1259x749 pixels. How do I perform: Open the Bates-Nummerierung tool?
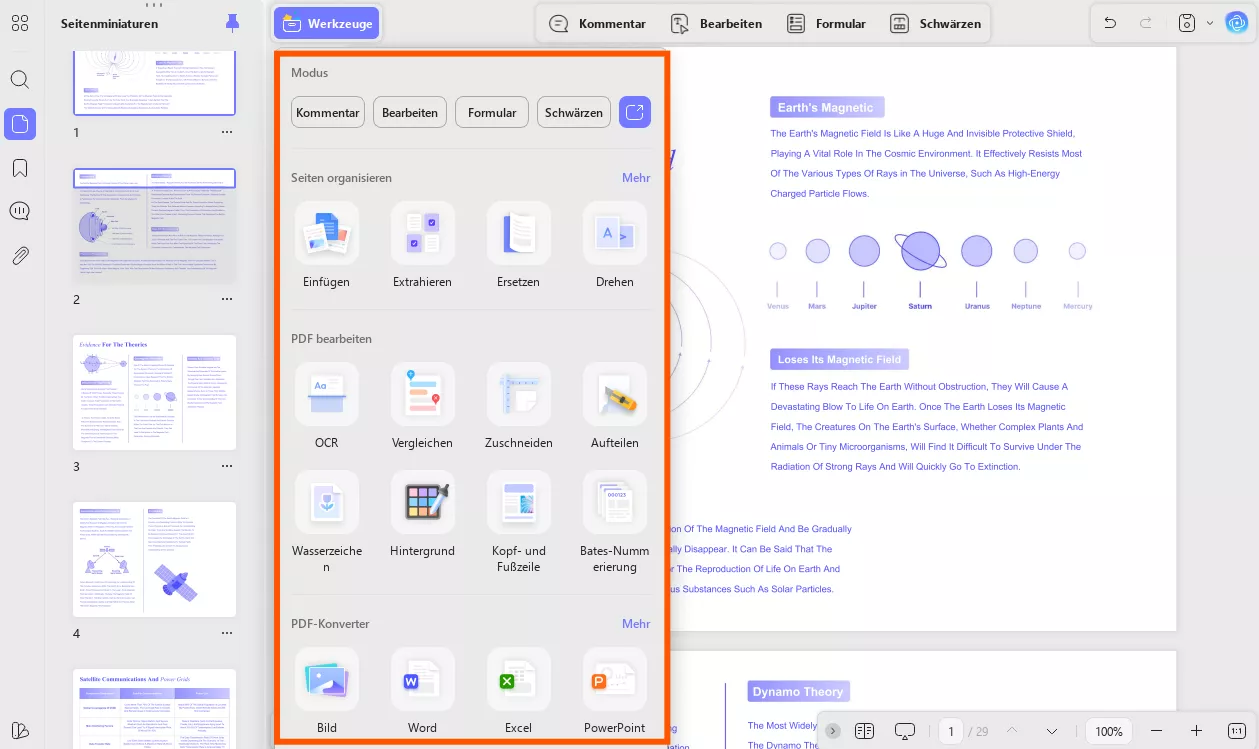[x=615, y=522]
